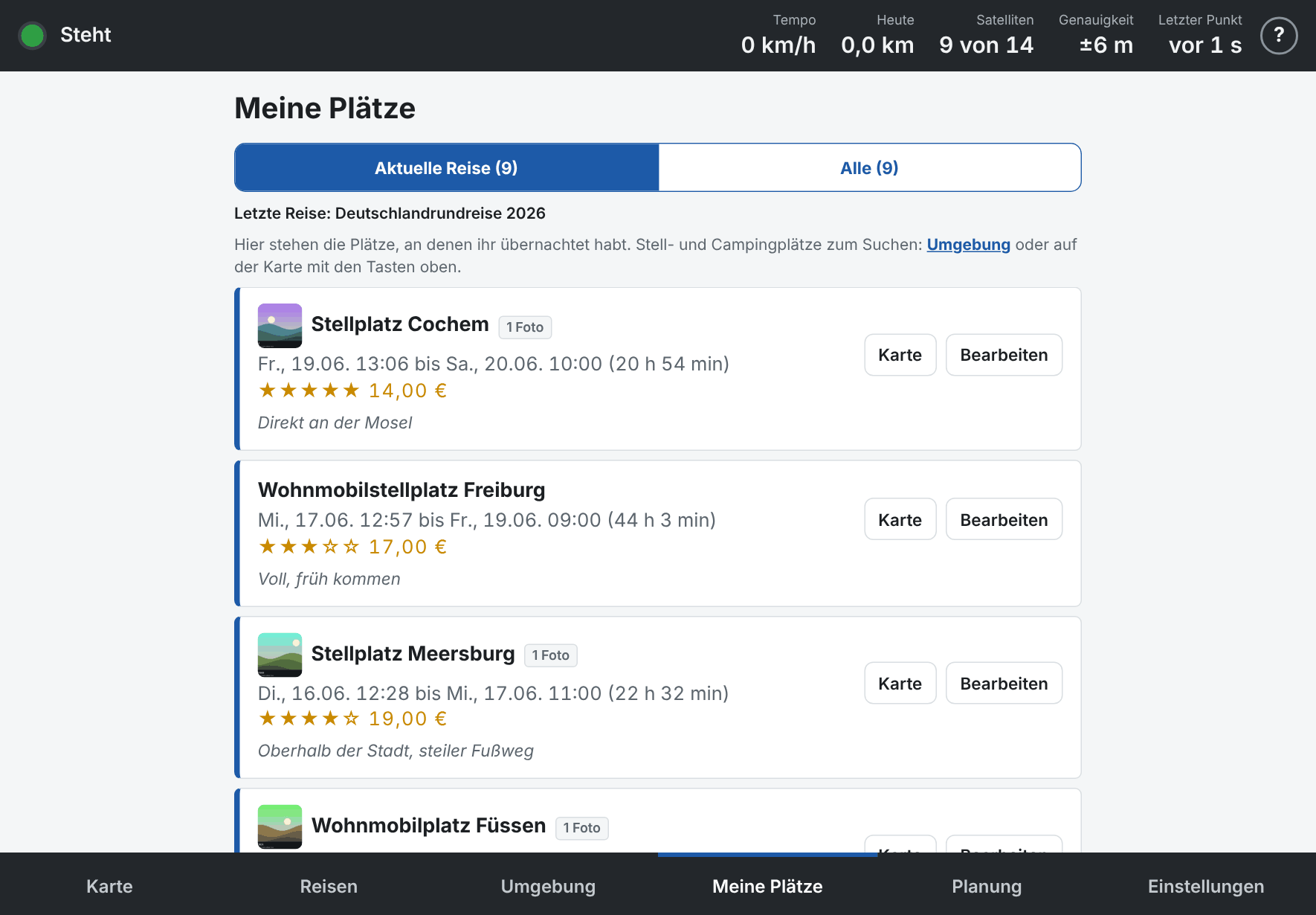Screen dimensions: 1316x915
Task: Open the Stellplatz Cochem photo thumbnail
Action: pyautogui.click(x=280, y=326)
